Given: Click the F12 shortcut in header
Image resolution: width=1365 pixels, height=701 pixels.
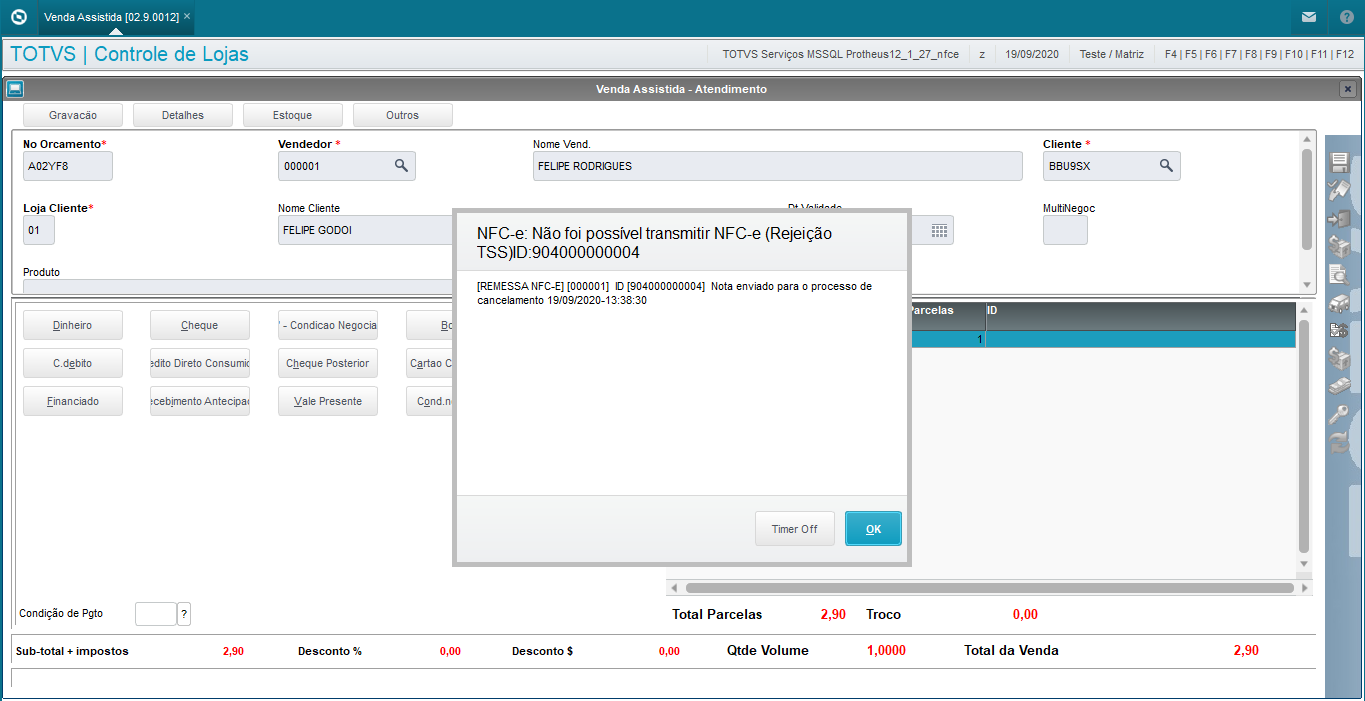Looking at the screenshot, I should 1345,54.
